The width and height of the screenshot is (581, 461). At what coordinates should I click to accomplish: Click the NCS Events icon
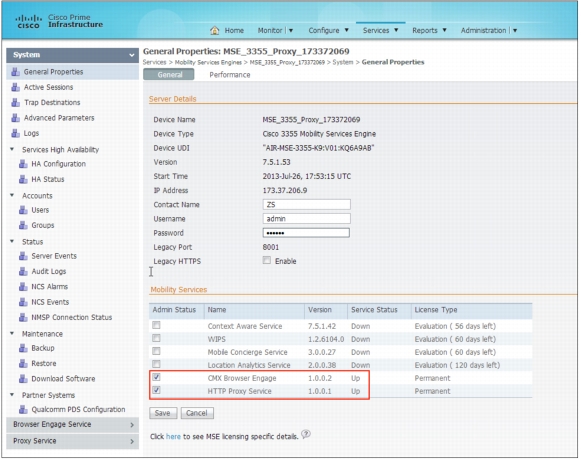click(x=23, y=302)
